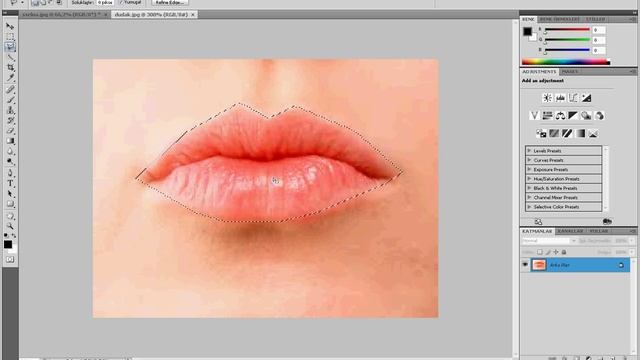The image size is (640, 360).
Task: Expand Curves Presets
Action: pyautogui.click(x=529, y=160)
